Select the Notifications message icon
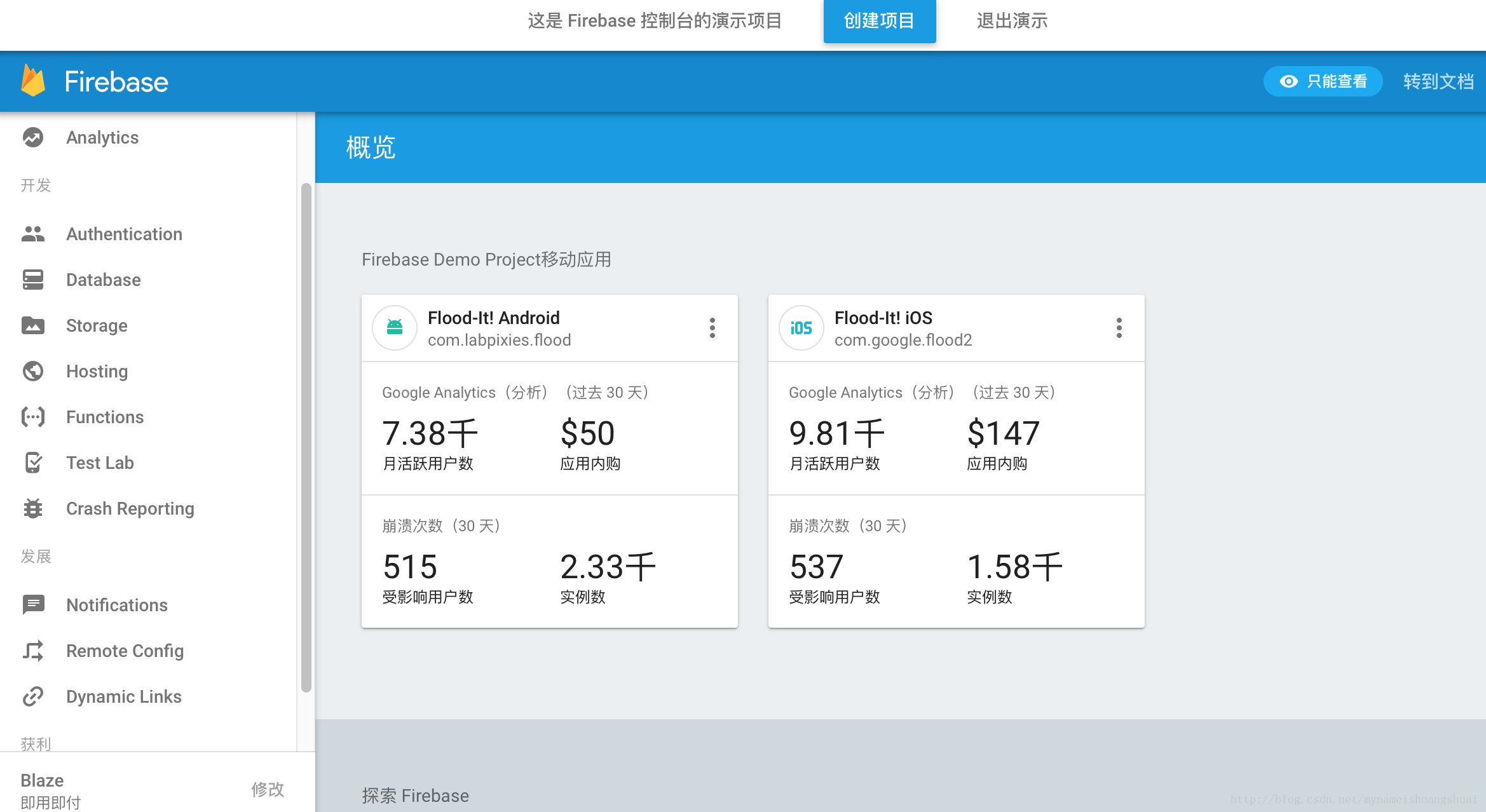This screenshot has height=812, width=1486. (33, 605)
